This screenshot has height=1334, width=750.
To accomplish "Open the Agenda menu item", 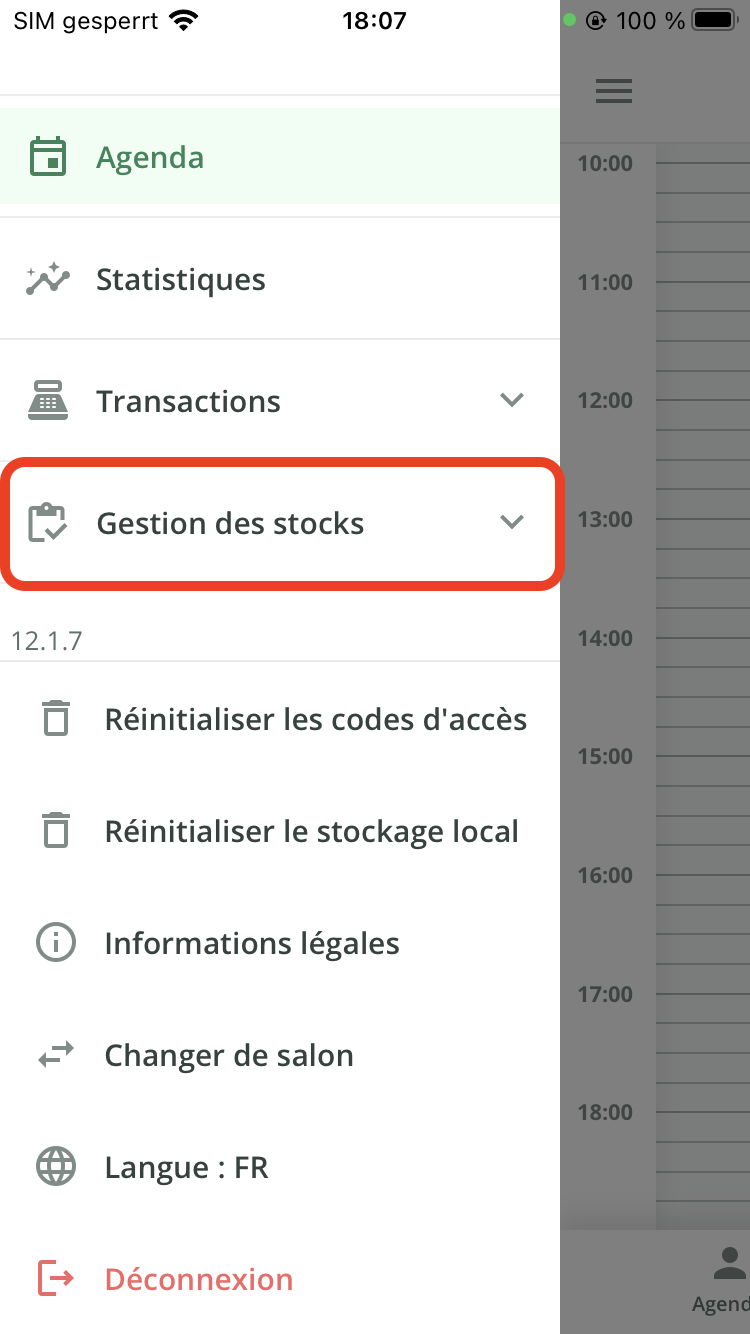I will tap(150, 158).
